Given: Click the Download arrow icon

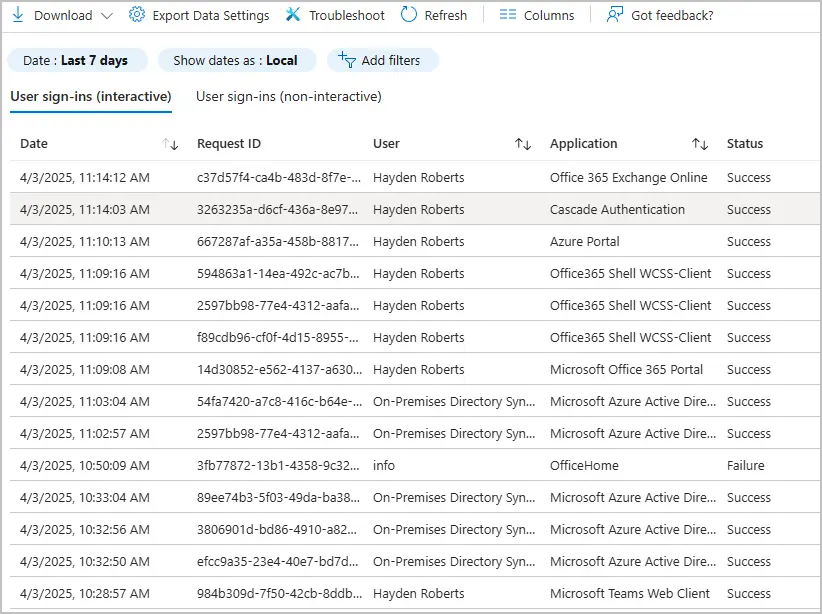Looking at the screenshot, I should coord(18,15).
